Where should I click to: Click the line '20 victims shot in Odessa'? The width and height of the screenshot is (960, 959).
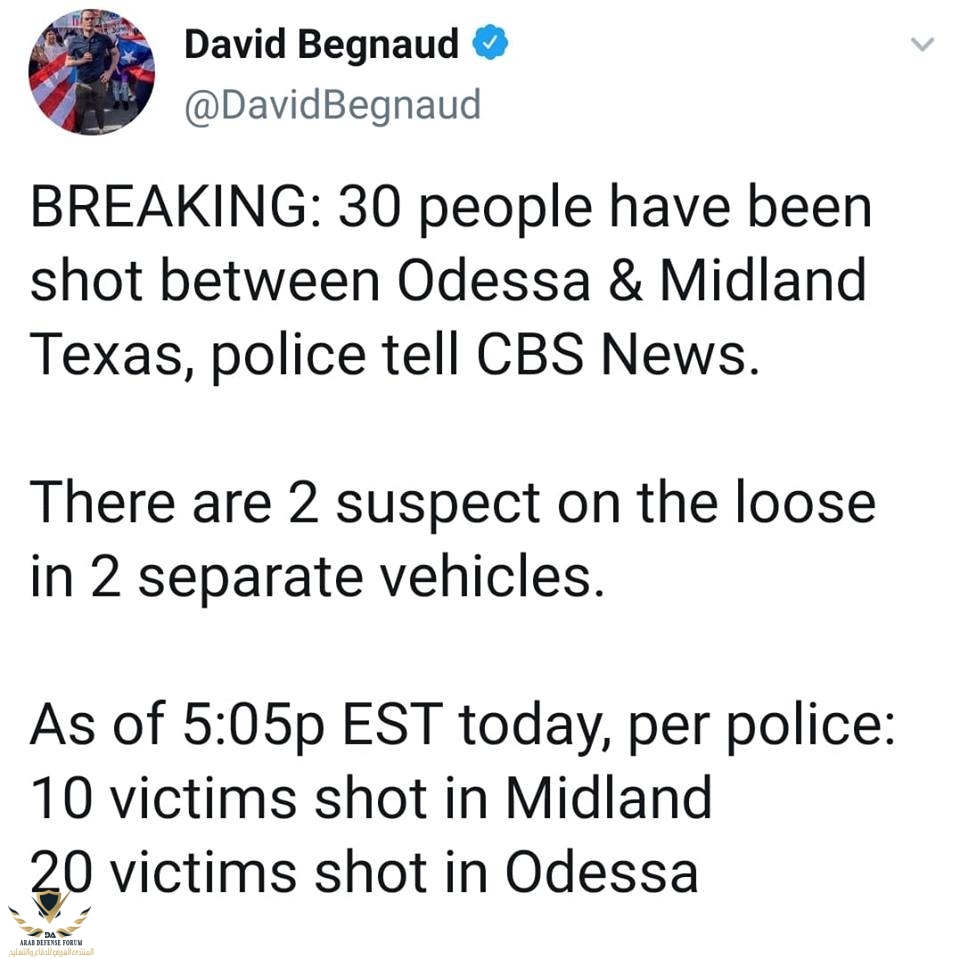coord(363,870)
